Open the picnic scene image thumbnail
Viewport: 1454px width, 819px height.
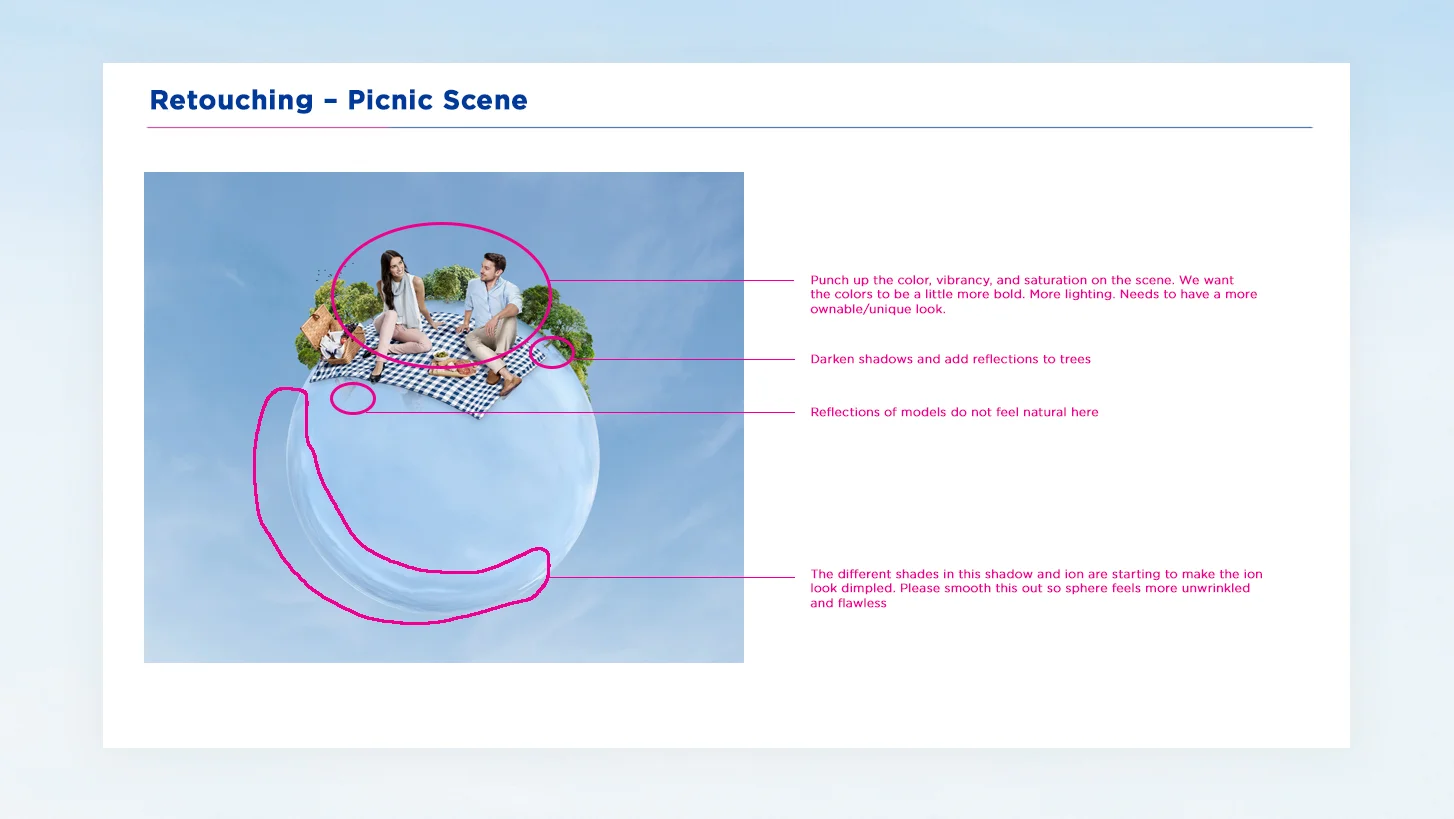444,417
